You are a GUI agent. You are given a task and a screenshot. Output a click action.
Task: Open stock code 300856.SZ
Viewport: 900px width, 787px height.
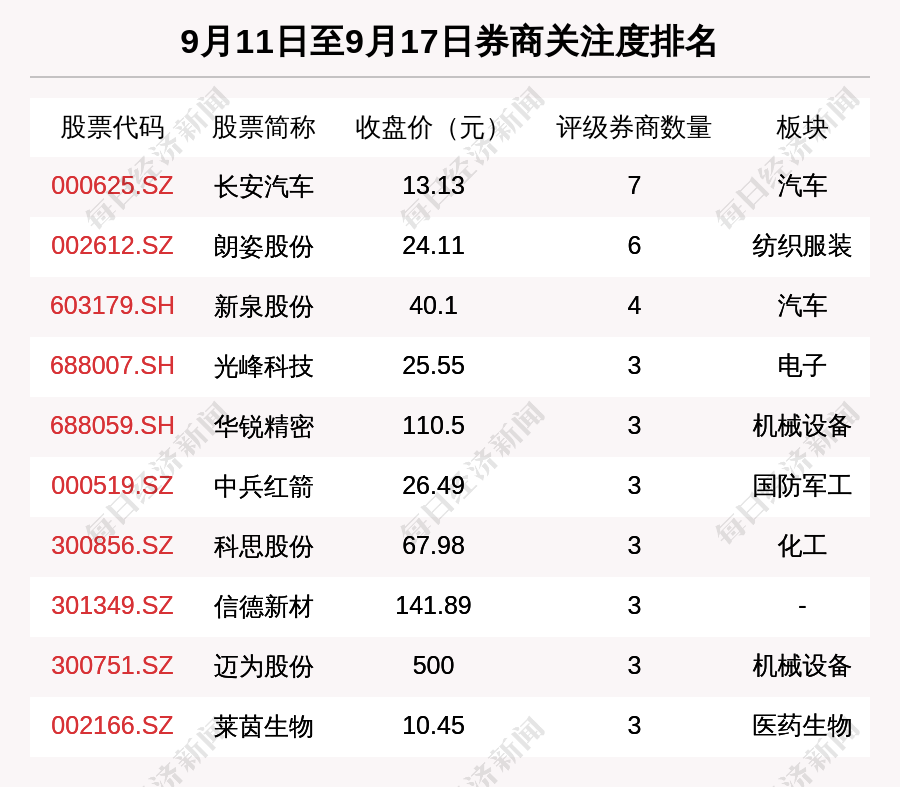[x=112, y=545]
